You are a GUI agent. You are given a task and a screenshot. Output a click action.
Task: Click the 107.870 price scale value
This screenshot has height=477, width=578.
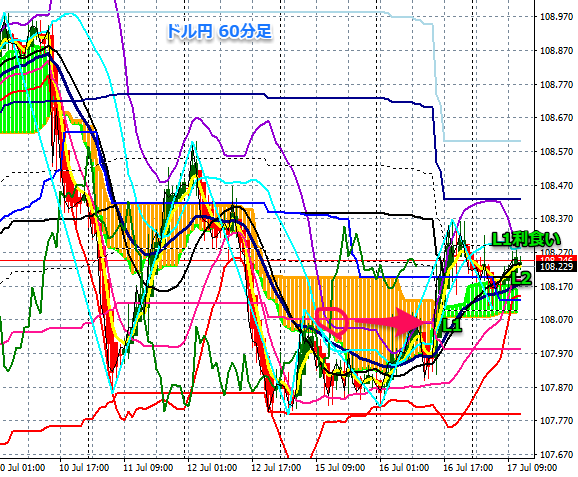coord(556,387)
